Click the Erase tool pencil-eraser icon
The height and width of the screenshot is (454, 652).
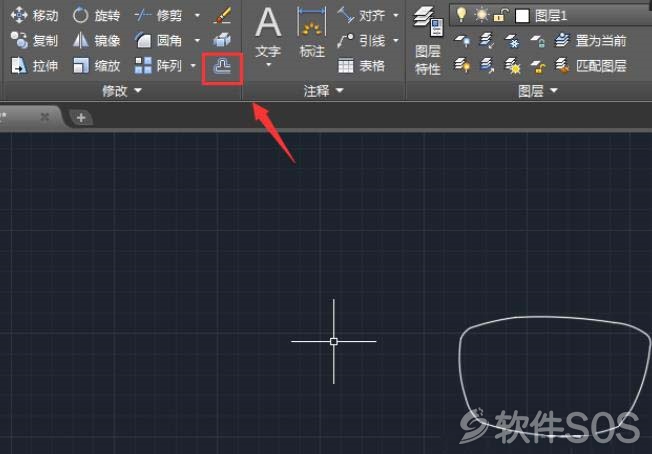[x=222, y=16]
